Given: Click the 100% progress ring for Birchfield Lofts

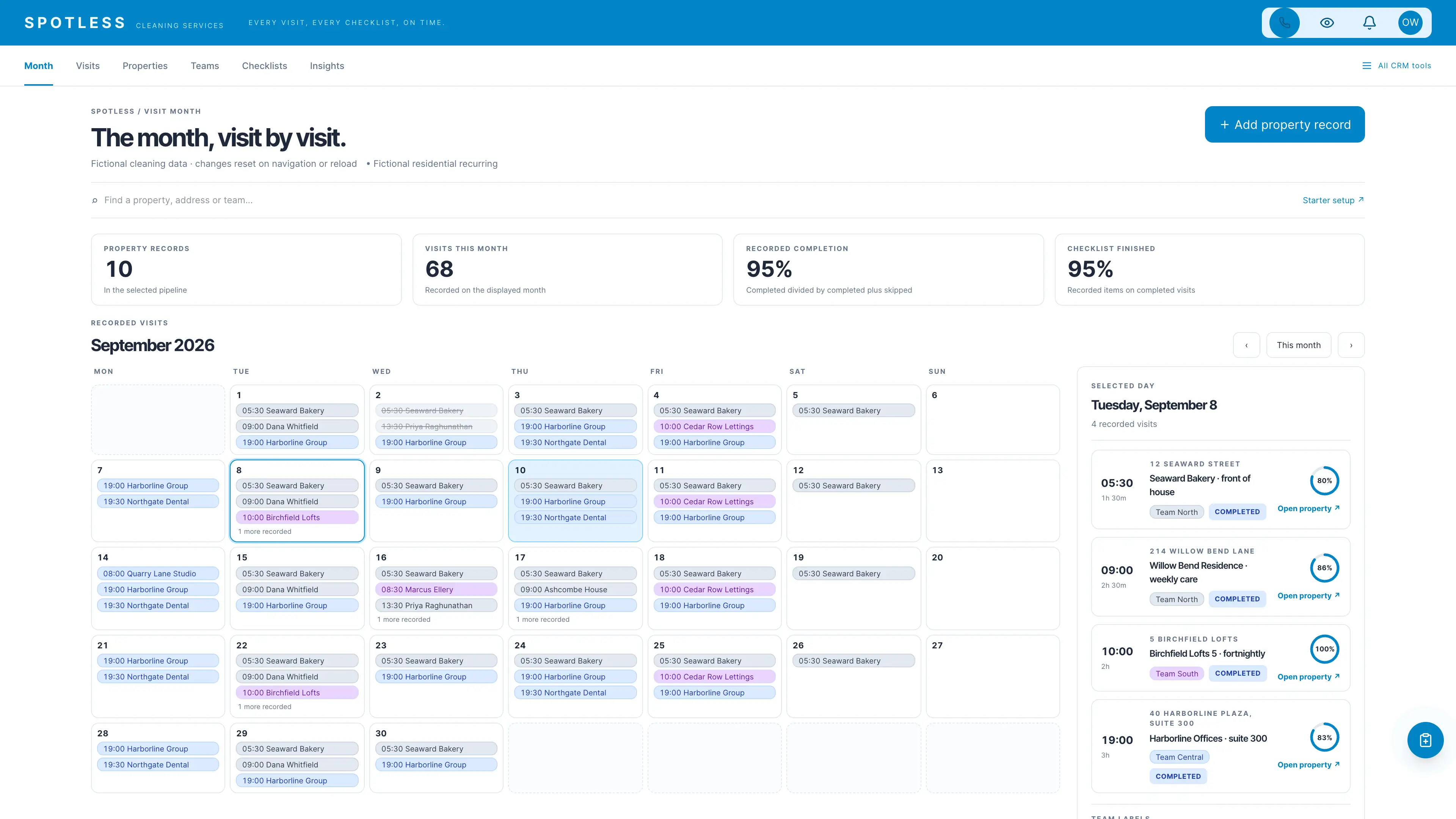Looking at the screenshot, I should (1324, 649).
